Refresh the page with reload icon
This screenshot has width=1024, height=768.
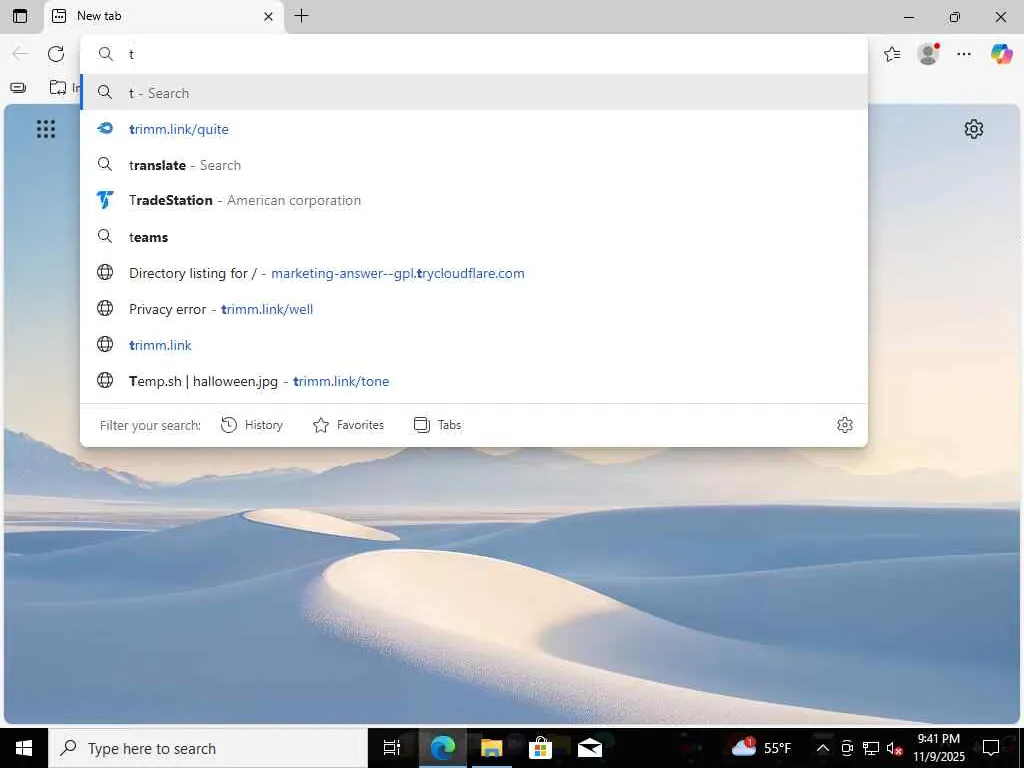pyautogui.click(x=56, y=54)
